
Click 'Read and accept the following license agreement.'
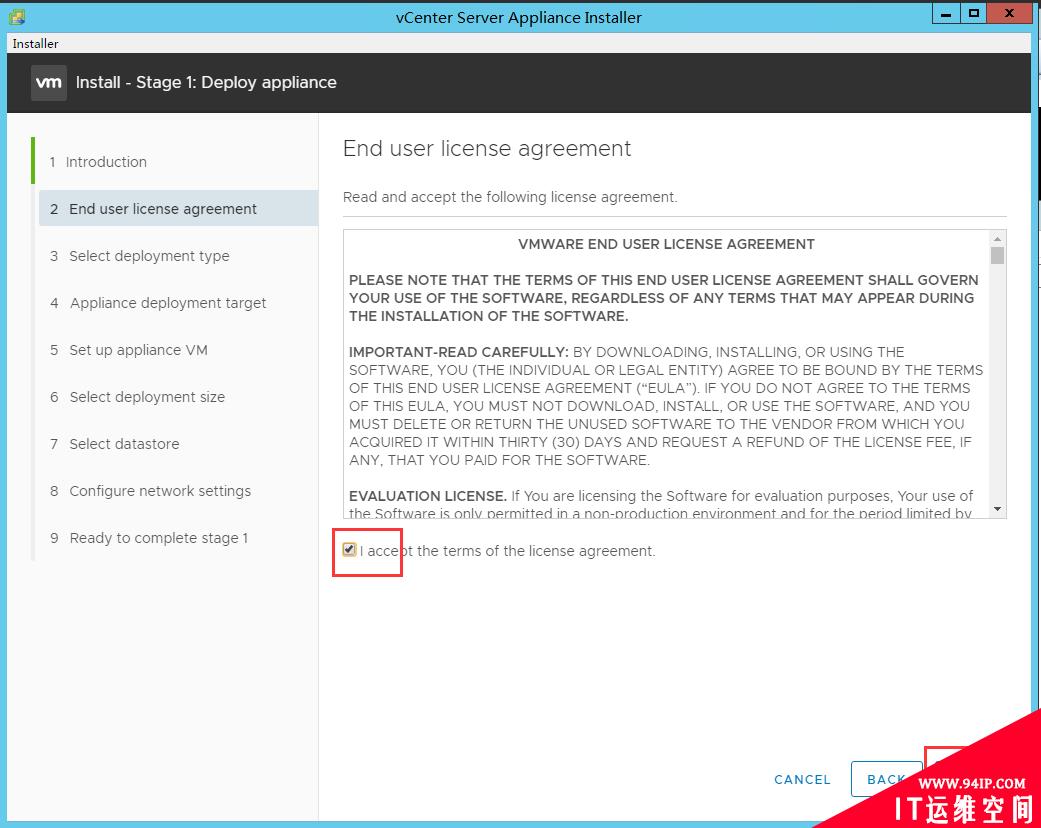(x=510, y=197)
